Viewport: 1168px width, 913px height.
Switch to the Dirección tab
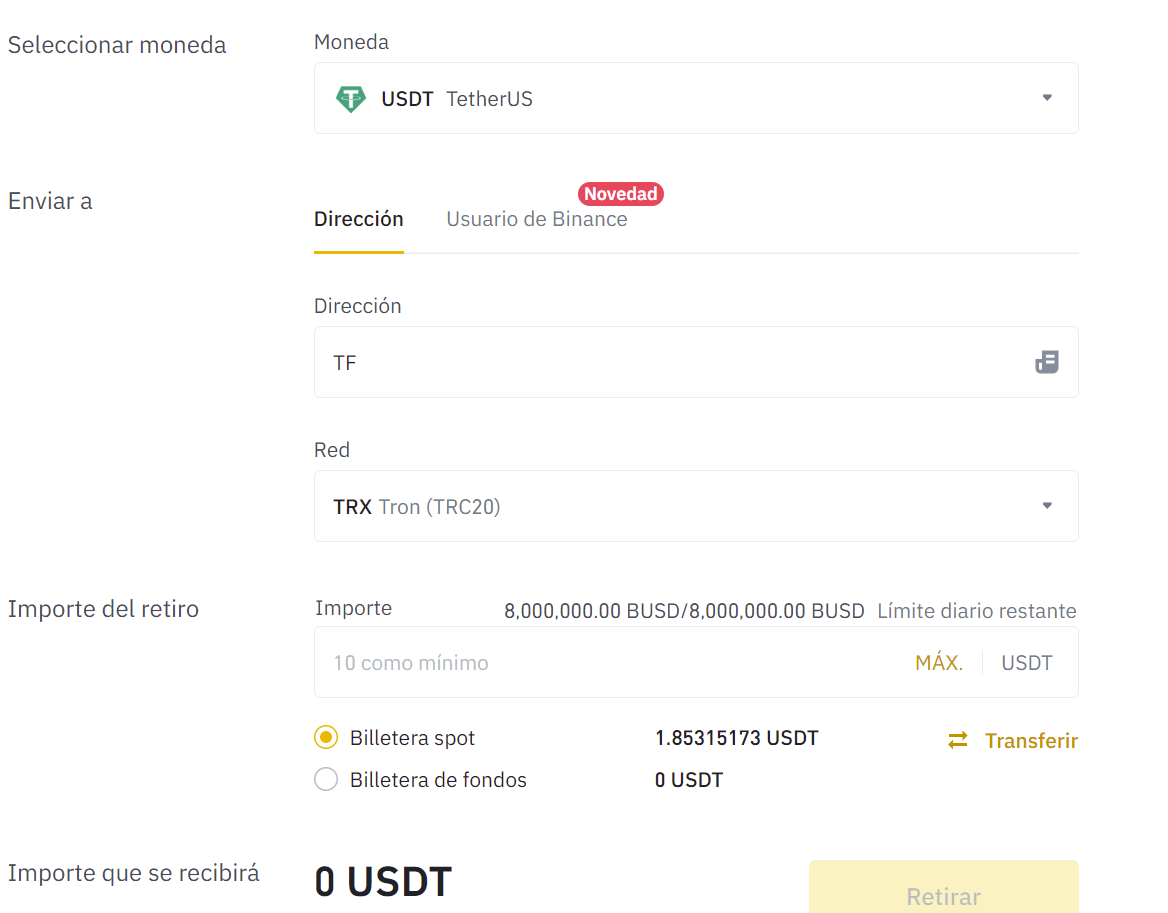(x=358, y=219)
